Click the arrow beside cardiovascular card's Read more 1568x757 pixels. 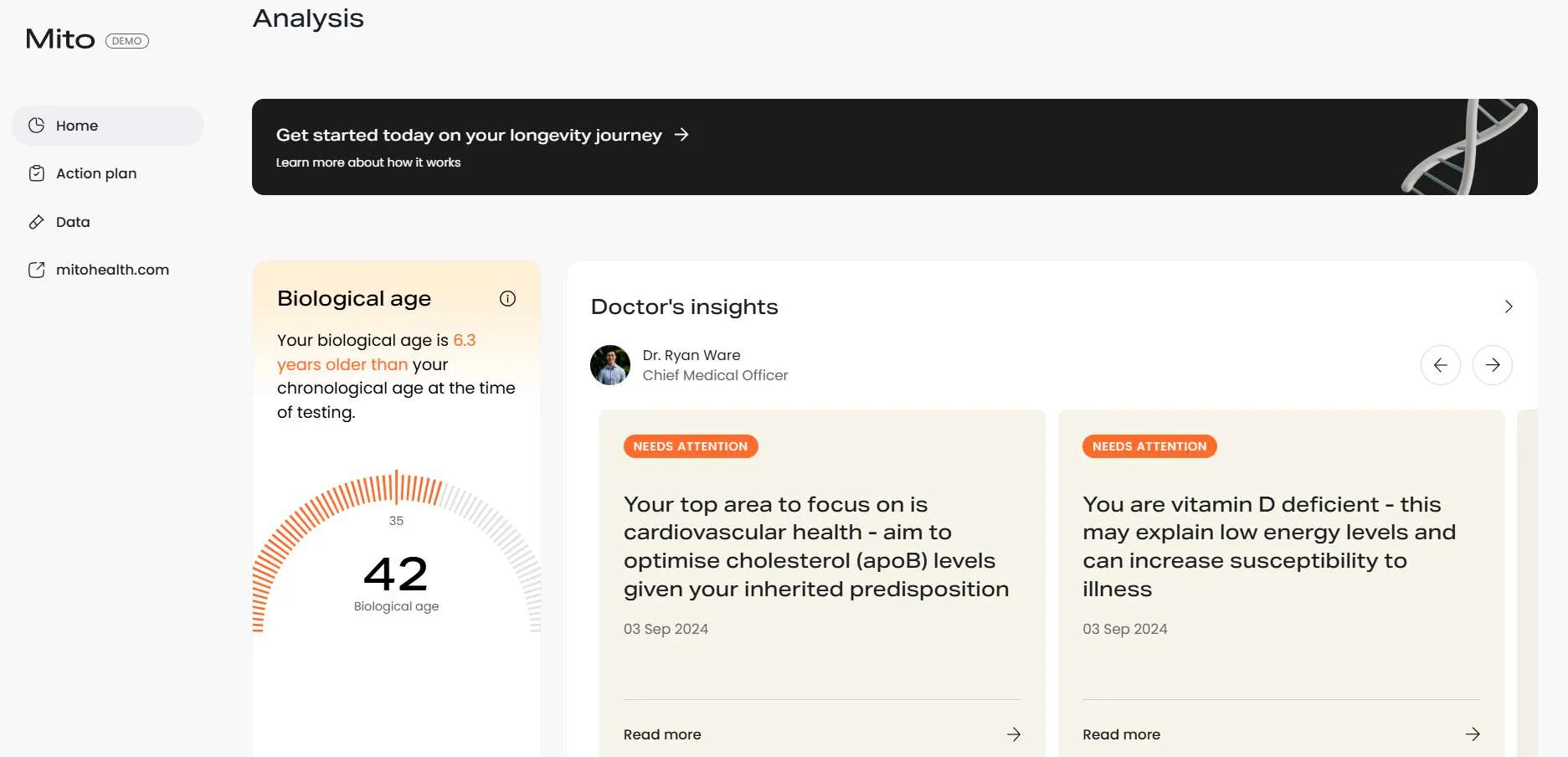tap(1013, 734)
